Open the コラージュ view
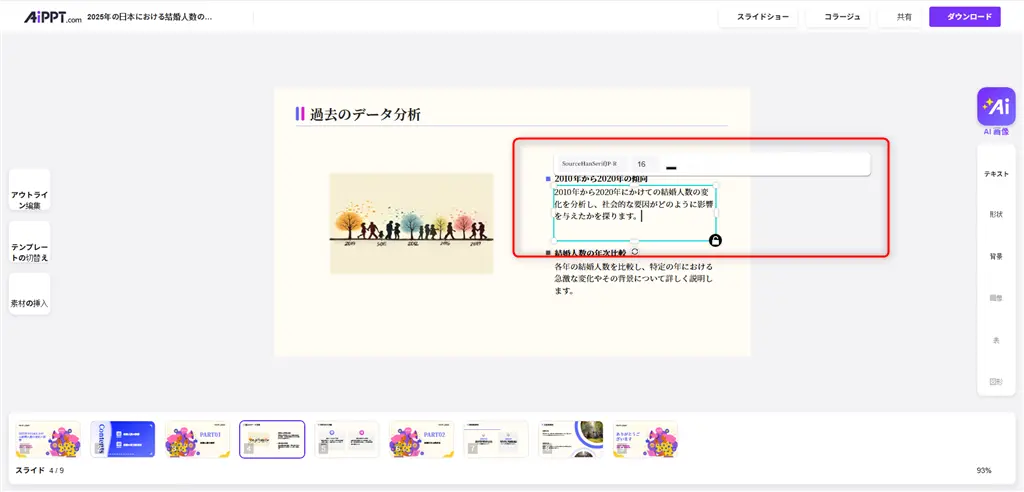The width and height of the screenshot is (1024, 492). (x=837, y=17)
